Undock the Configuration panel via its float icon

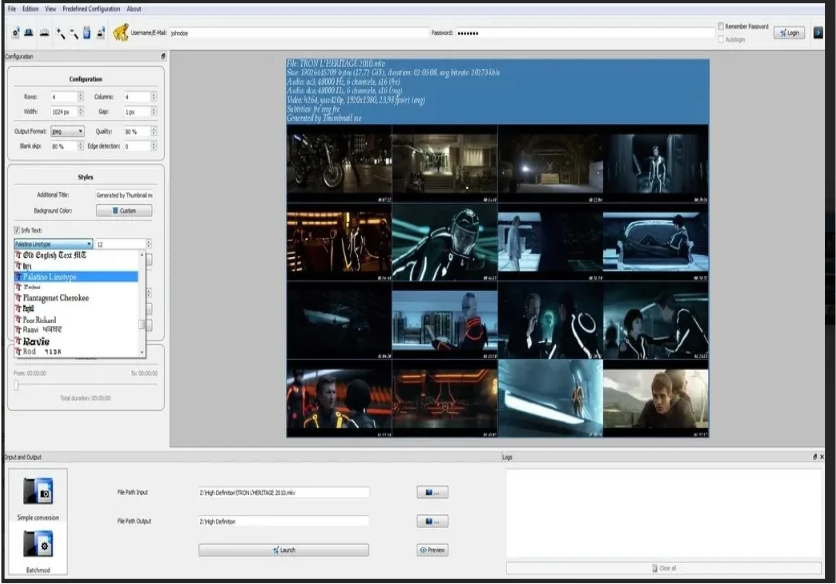pyautogui.click(x=163, y=56)
